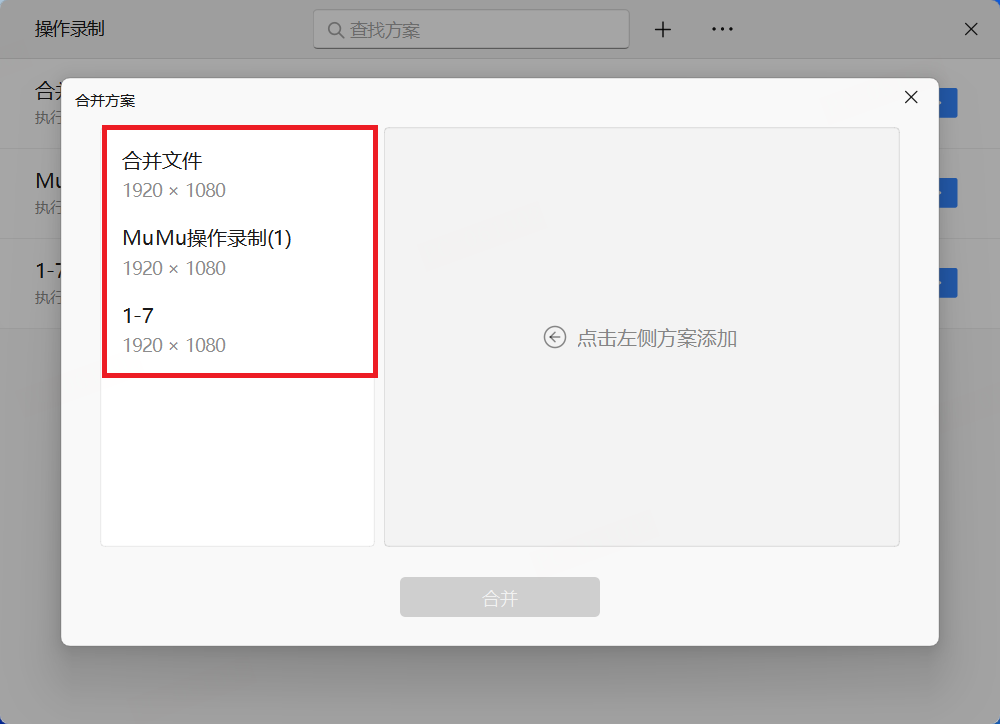Screen dimensions: 1000x724
Task: Click the circled left-arrow icon in the right panel
Action: tap(555, 337)
